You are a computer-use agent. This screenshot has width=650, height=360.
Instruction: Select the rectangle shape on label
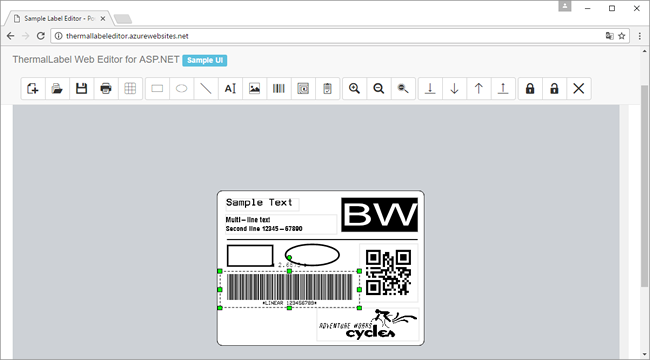250,255
